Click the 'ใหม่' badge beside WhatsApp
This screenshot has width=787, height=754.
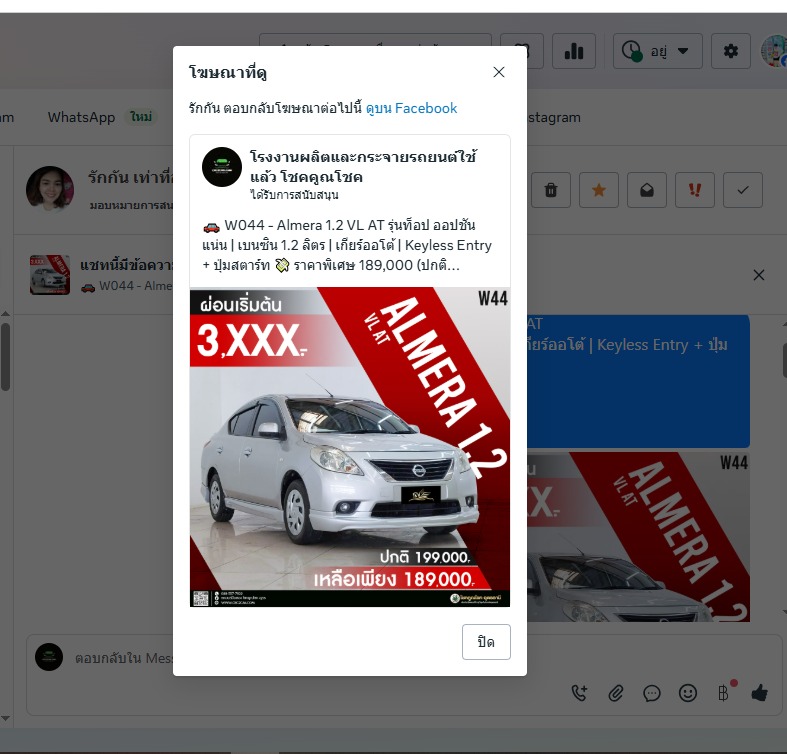[141, 117]
